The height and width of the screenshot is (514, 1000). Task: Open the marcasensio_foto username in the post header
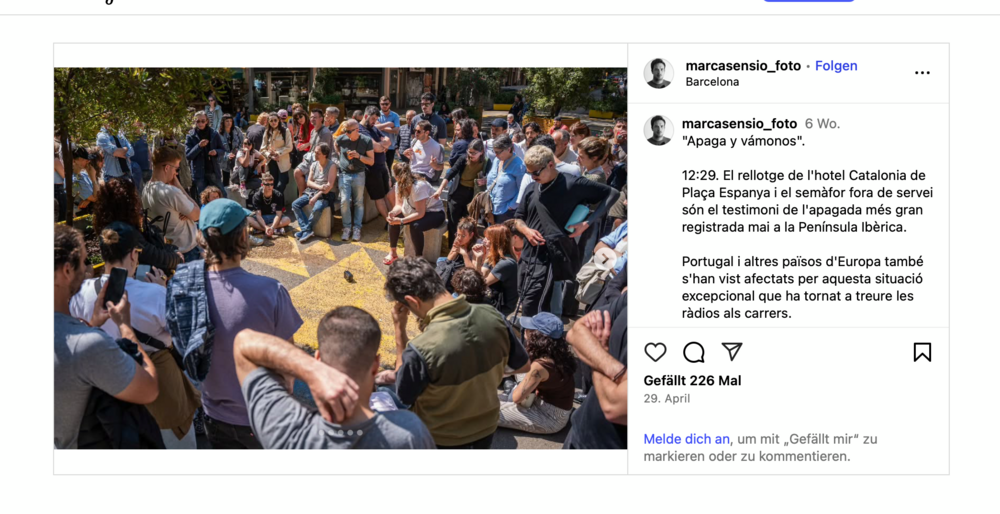tap(743, 66)
